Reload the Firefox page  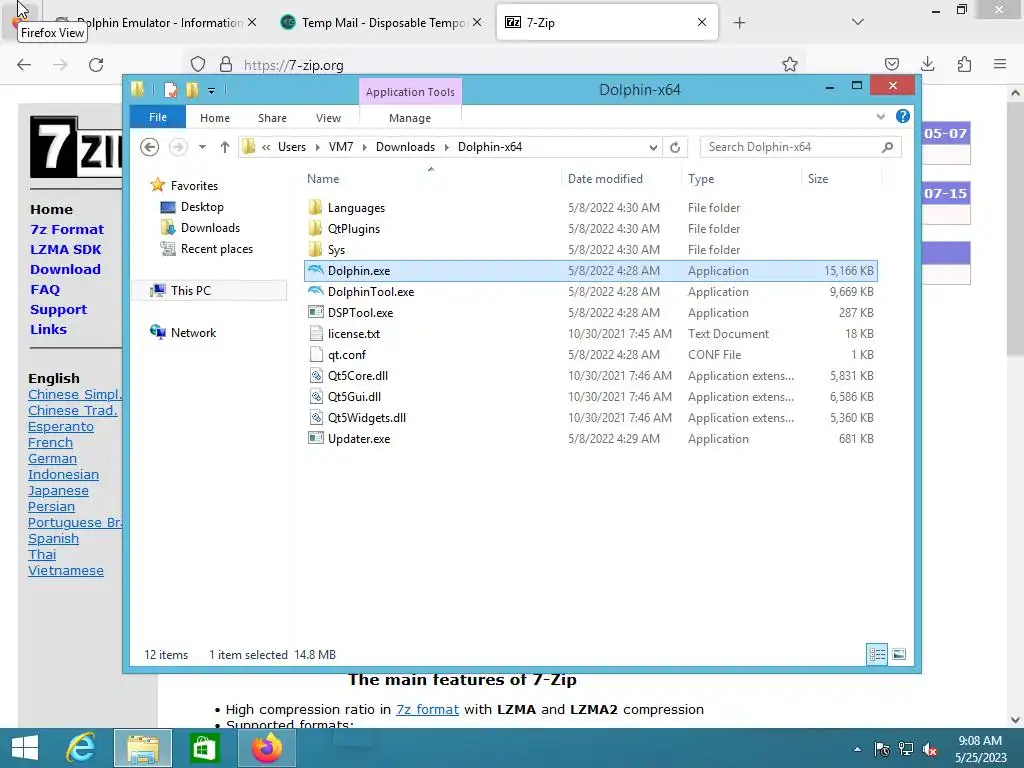[96, 65]
